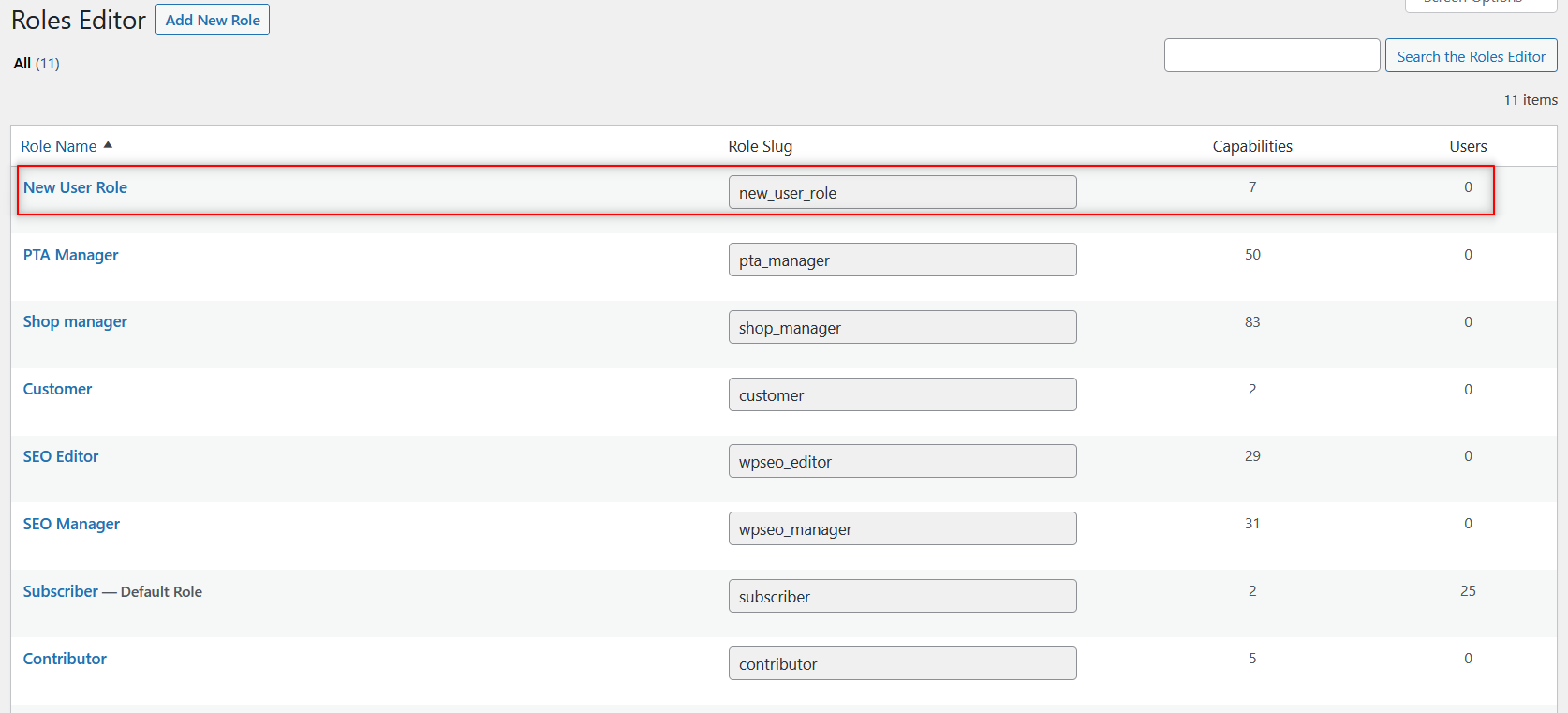Click the contributor slug field

903,663
